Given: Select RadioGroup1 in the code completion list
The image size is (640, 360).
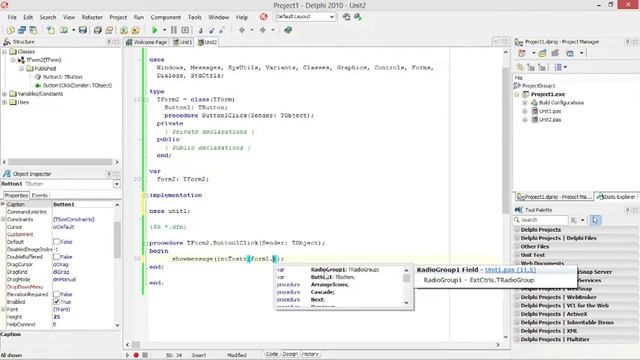Looking at the screenshot, I should 339,270.
